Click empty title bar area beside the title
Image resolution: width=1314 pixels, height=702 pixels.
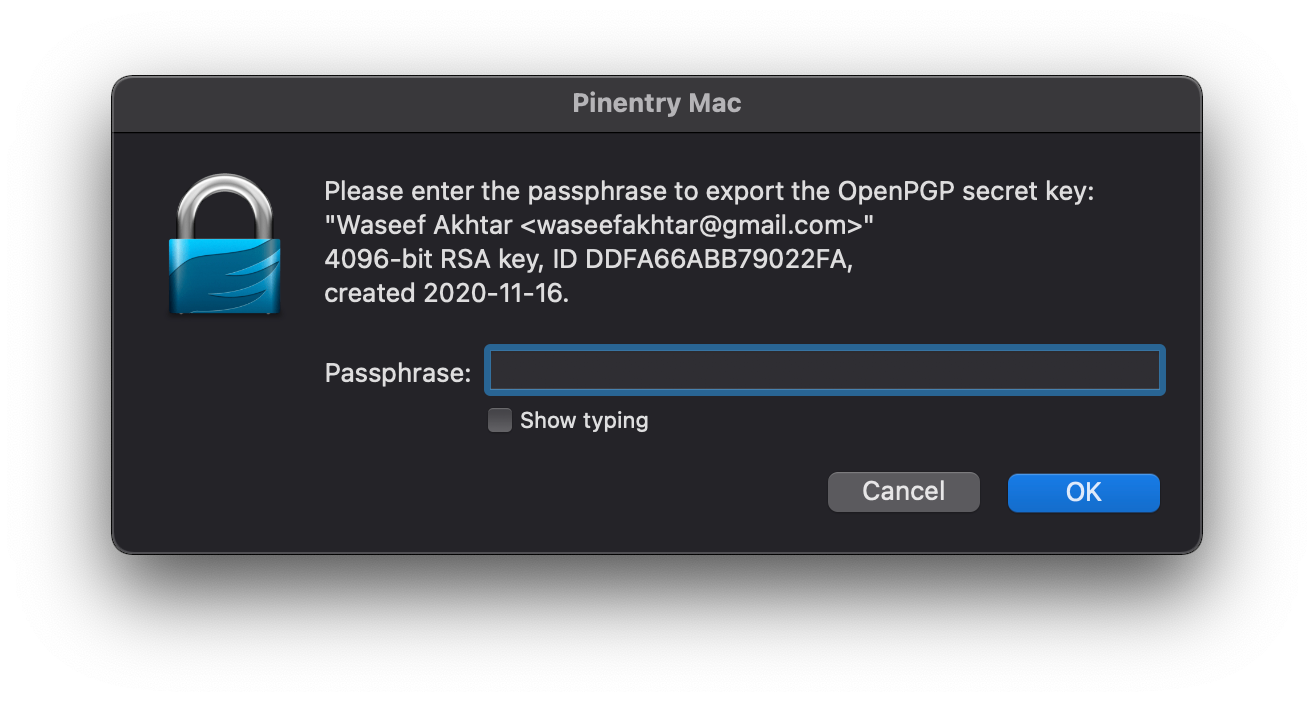[x=350, y=103]
